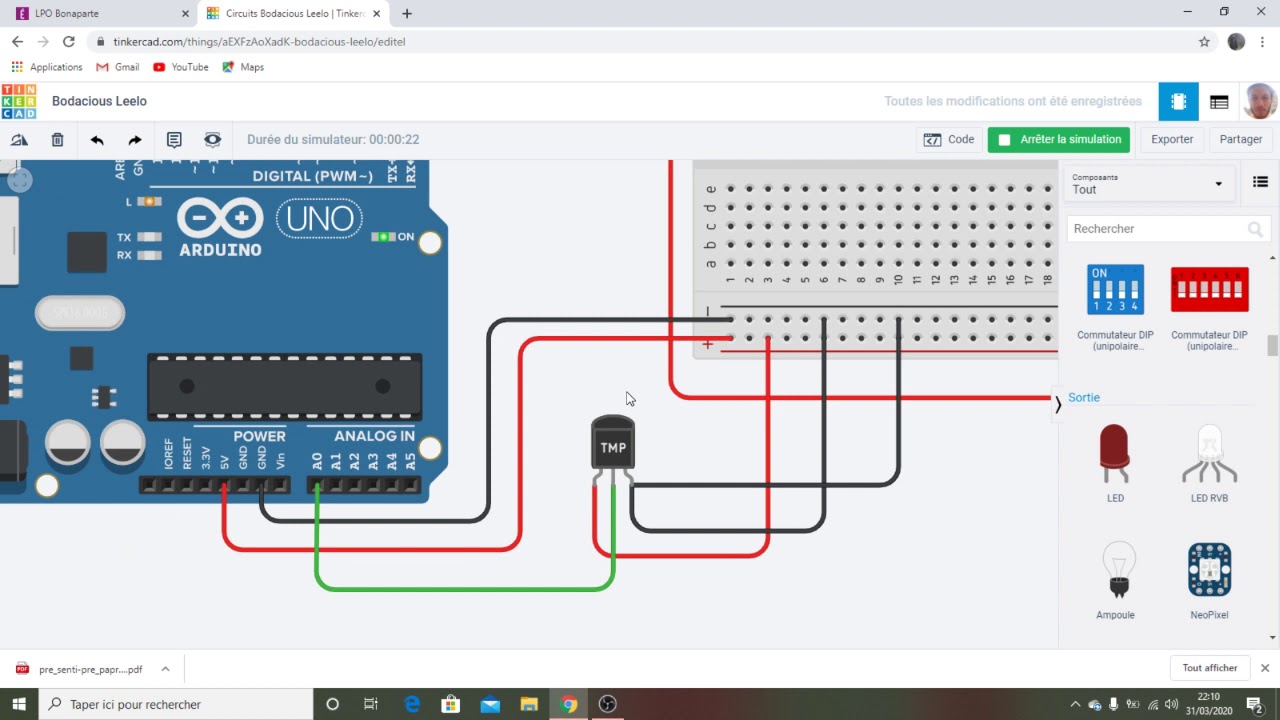The image size is (1280, 720).
Task: Switch to the LPO Bonaparte browser tab
Action: tap(104, 14)
